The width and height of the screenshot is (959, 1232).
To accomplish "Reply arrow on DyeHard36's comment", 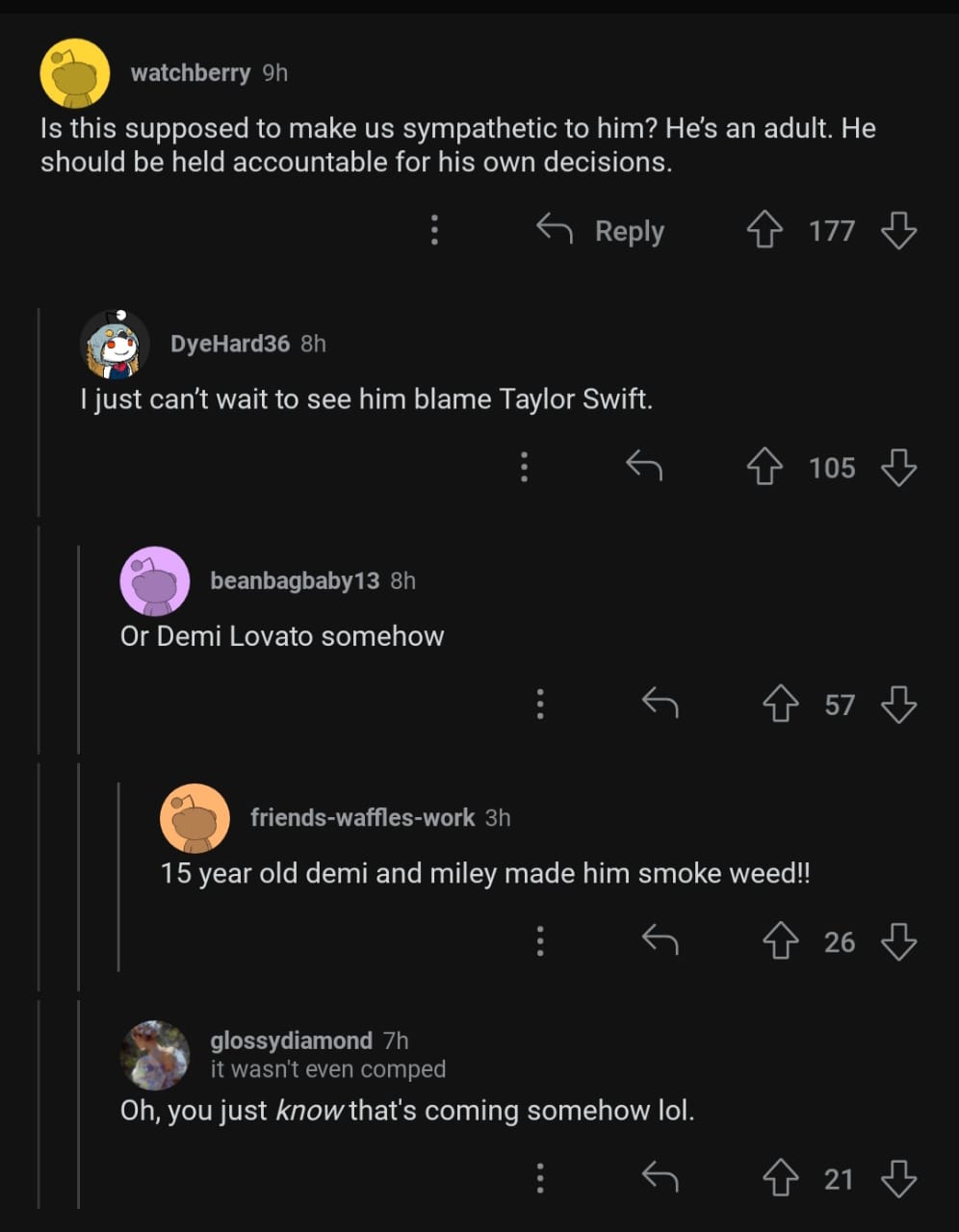I will pyautogui.click(x=644, y=468).
